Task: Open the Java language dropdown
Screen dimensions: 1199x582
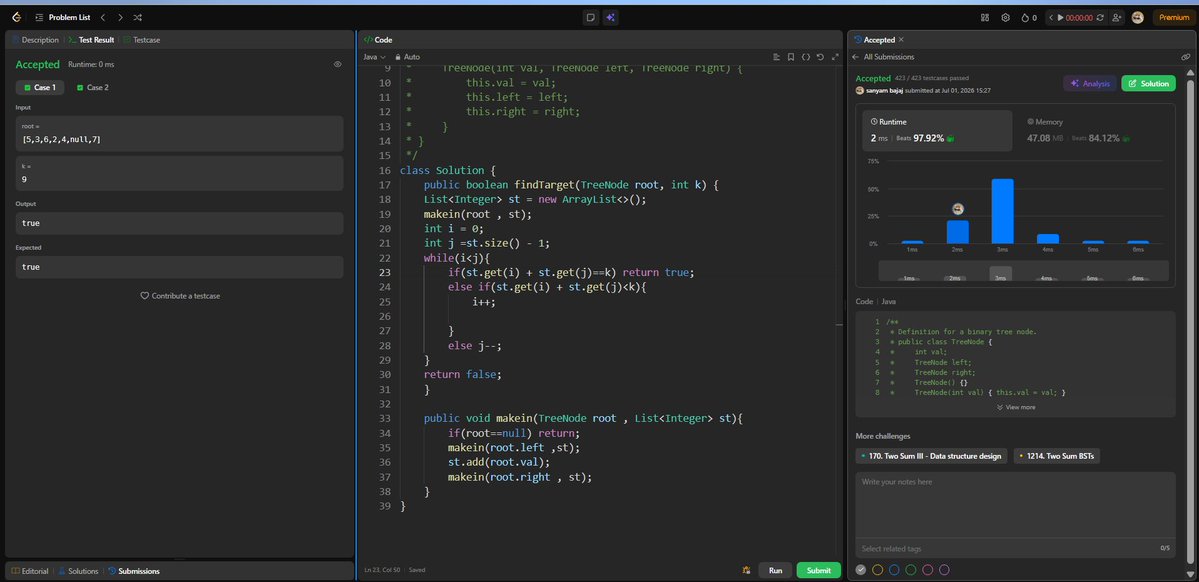Action: (374, 57)
